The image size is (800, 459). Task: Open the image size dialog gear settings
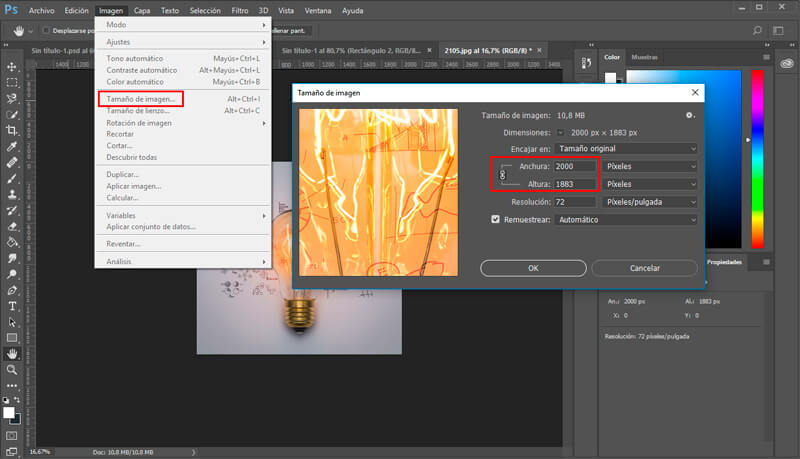coord(689,115)
